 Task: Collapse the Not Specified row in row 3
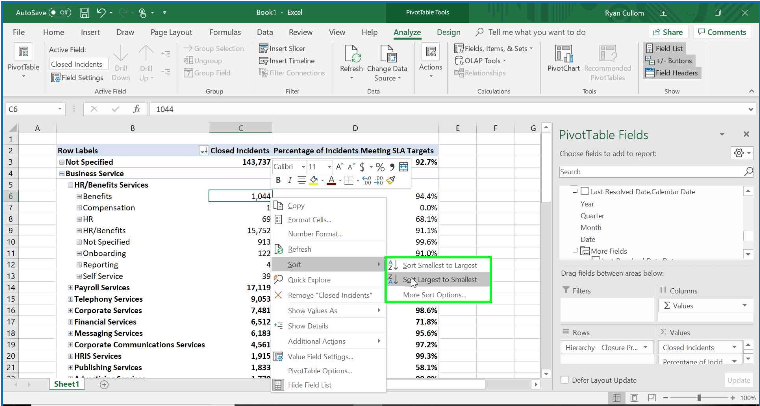click(62, 162)
